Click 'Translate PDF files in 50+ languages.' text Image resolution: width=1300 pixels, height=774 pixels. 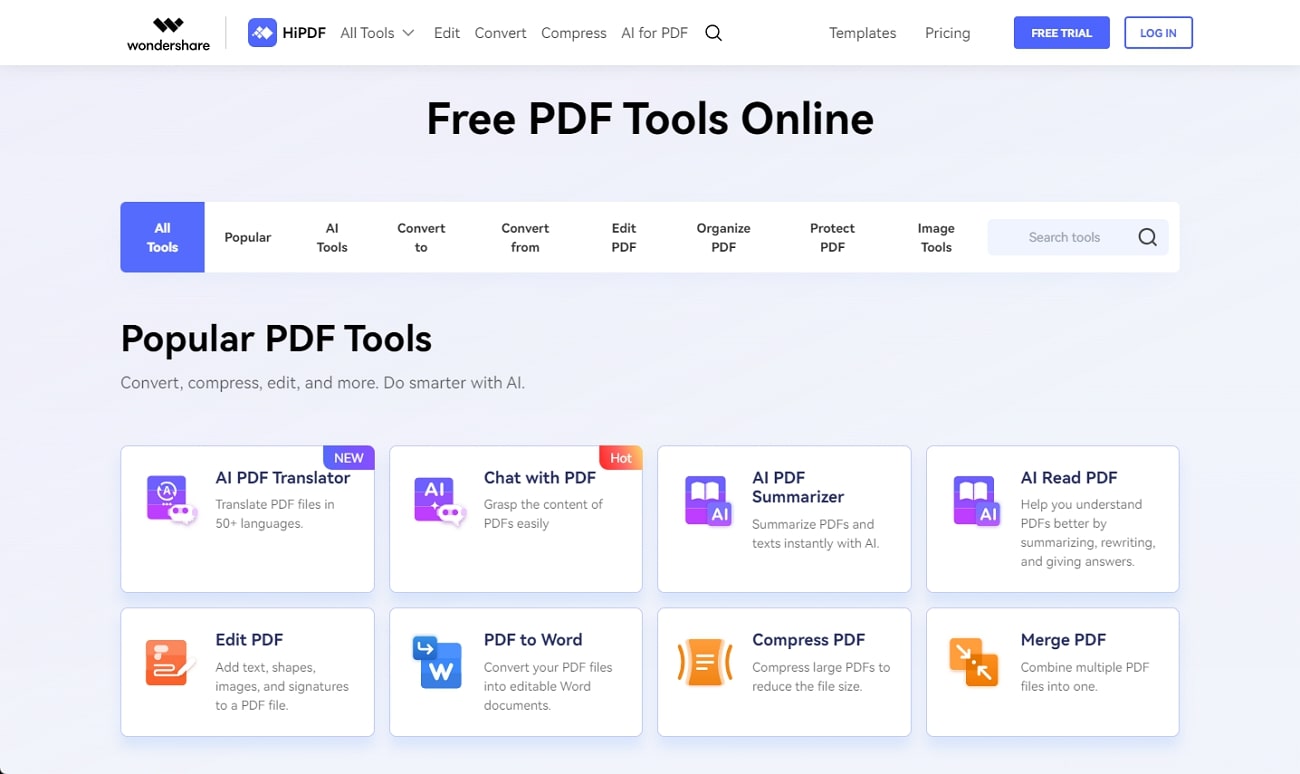[275, 514]
